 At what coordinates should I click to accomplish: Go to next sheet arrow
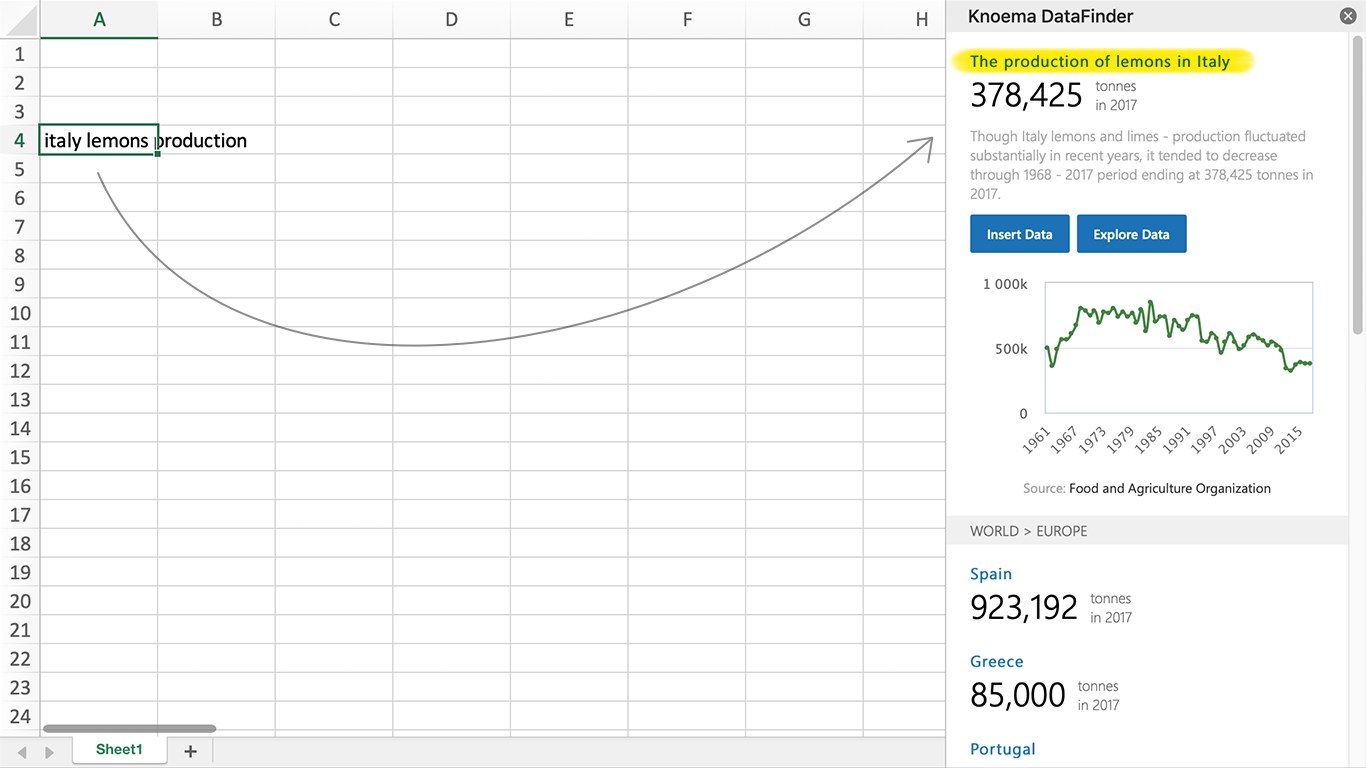pos(49,752)
